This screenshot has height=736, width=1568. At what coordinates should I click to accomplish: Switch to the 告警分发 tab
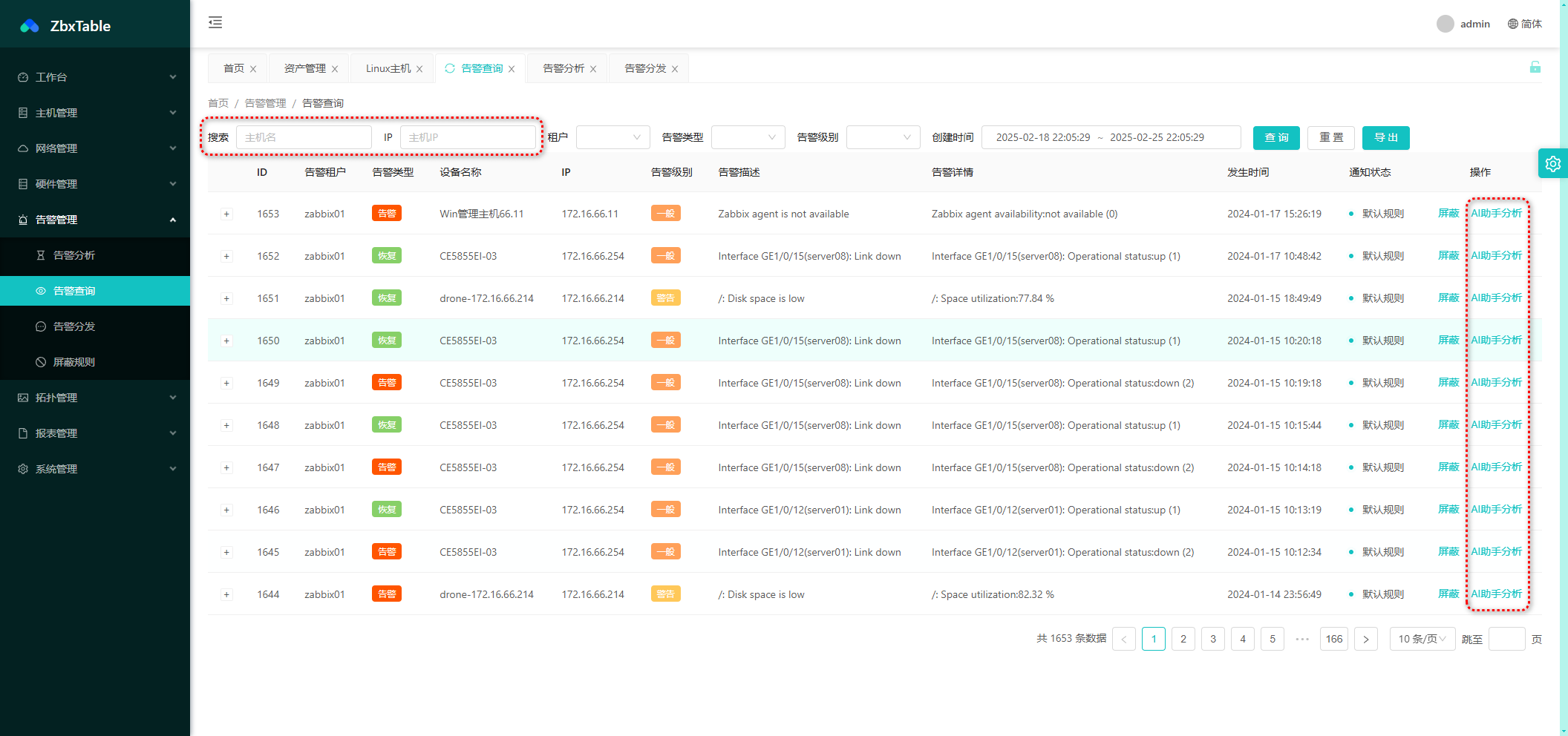coord(645,68)
